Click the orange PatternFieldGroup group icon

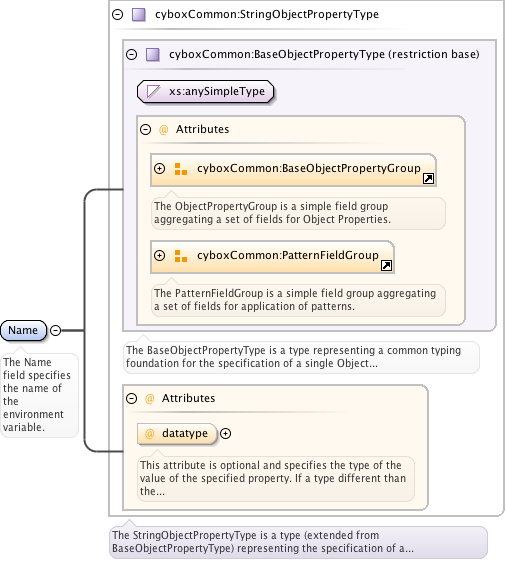tap(181, 256)
